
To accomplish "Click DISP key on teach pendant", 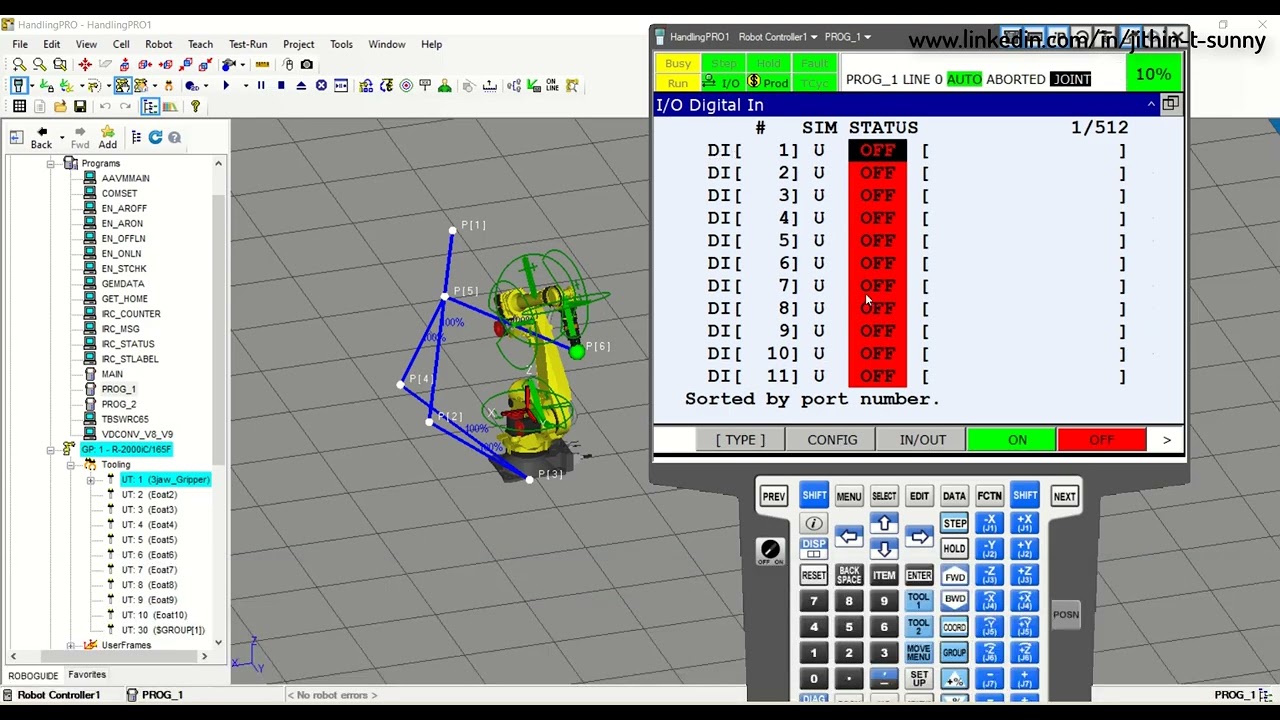I will 814,549.
